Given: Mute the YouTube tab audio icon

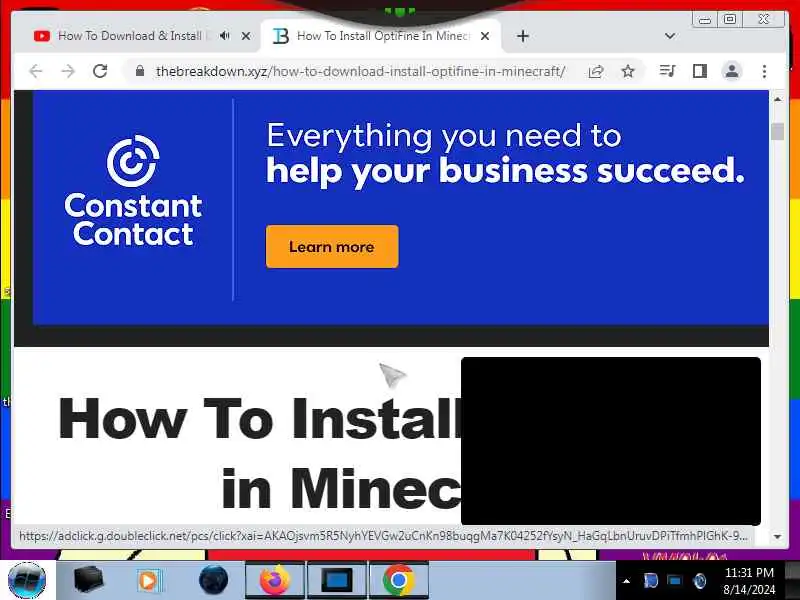Looking at the screenshot, I should coord(224,36).
